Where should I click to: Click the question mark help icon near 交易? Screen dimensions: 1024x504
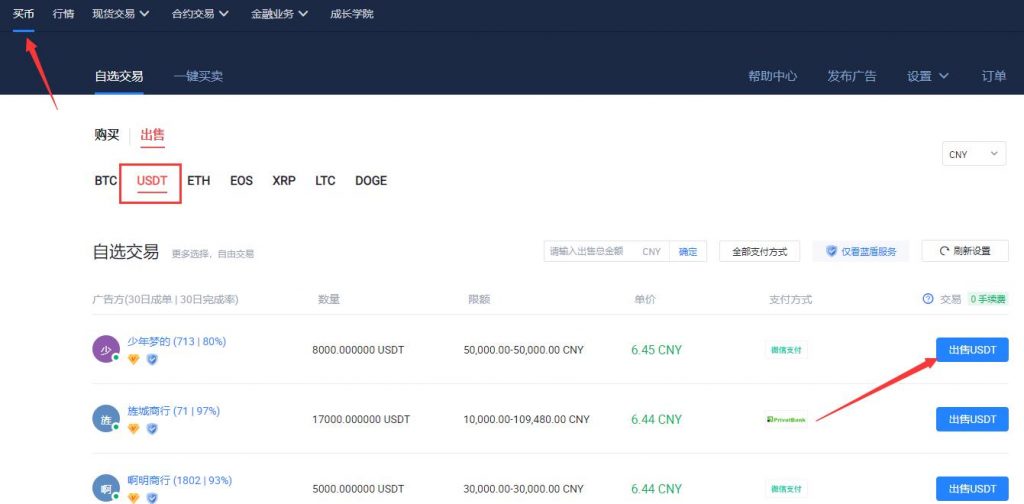point(927,299)
